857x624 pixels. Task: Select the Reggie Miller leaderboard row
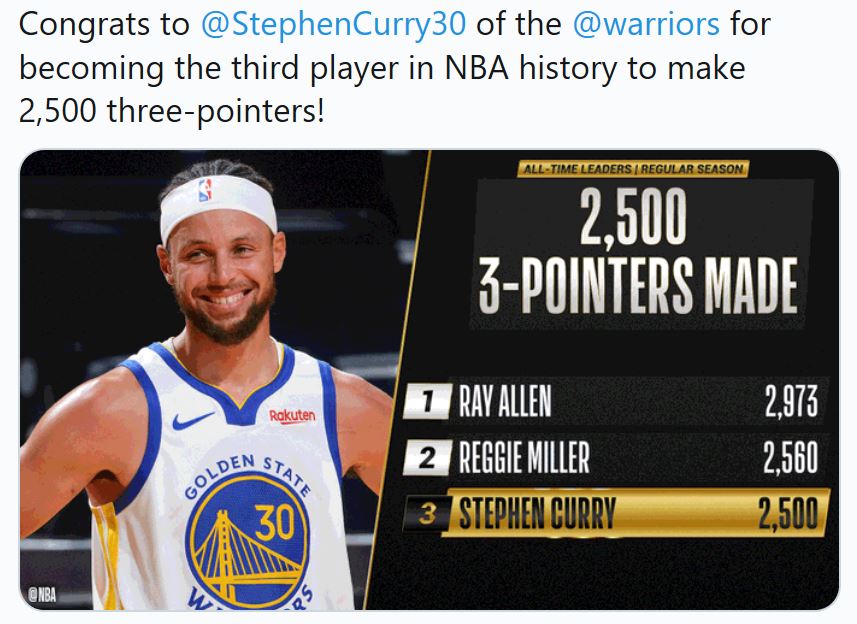(615, 457)
